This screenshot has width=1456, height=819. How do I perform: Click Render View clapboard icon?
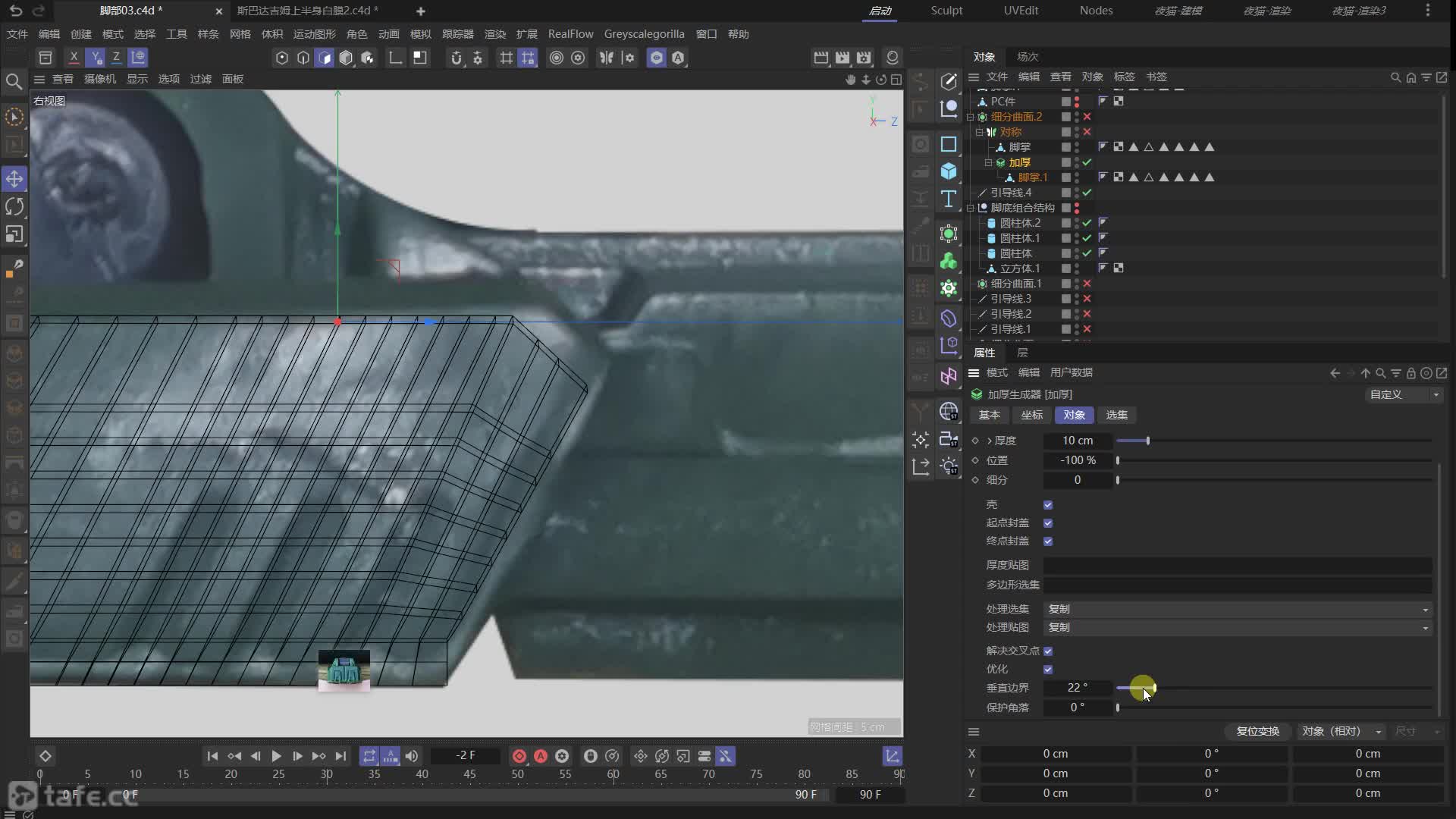[x=821, y=58]
